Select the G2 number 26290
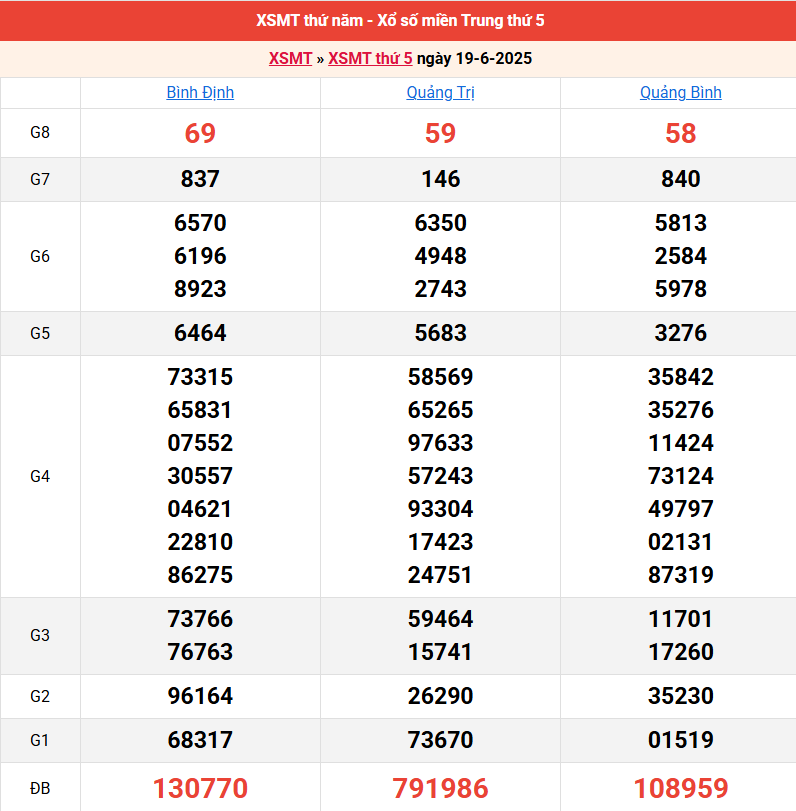 440,696
